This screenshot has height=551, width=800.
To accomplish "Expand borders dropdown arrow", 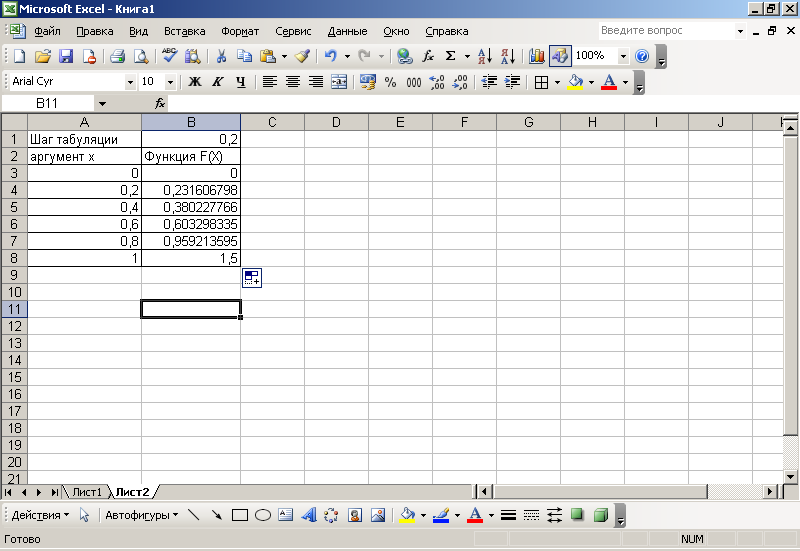I will pos(557,82).
